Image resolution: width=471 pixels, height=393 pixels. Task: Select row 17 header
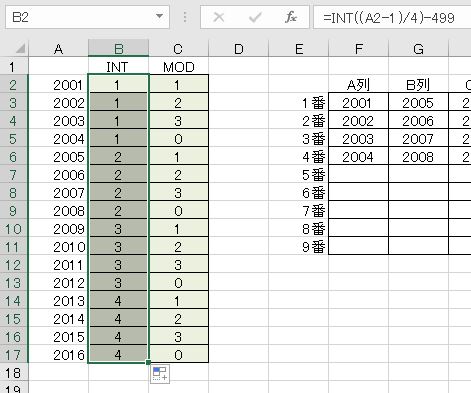[x=13, y=355]
